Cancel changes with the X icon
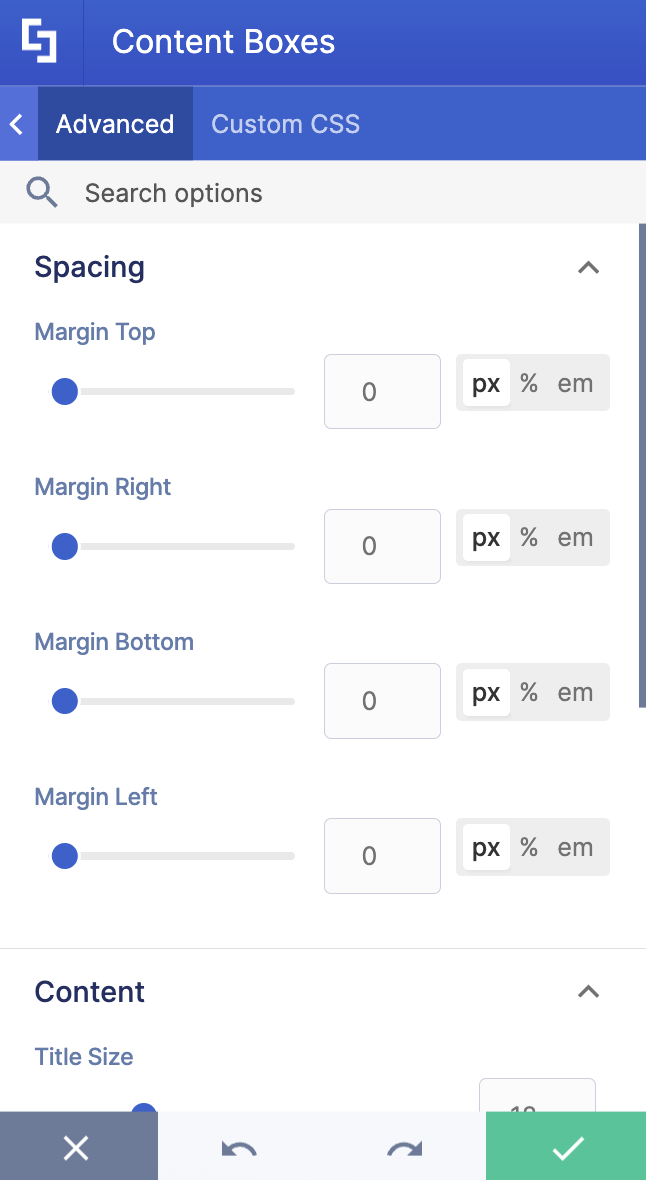Viewport: 646px width, 1180px height. tap(78, 1148)
